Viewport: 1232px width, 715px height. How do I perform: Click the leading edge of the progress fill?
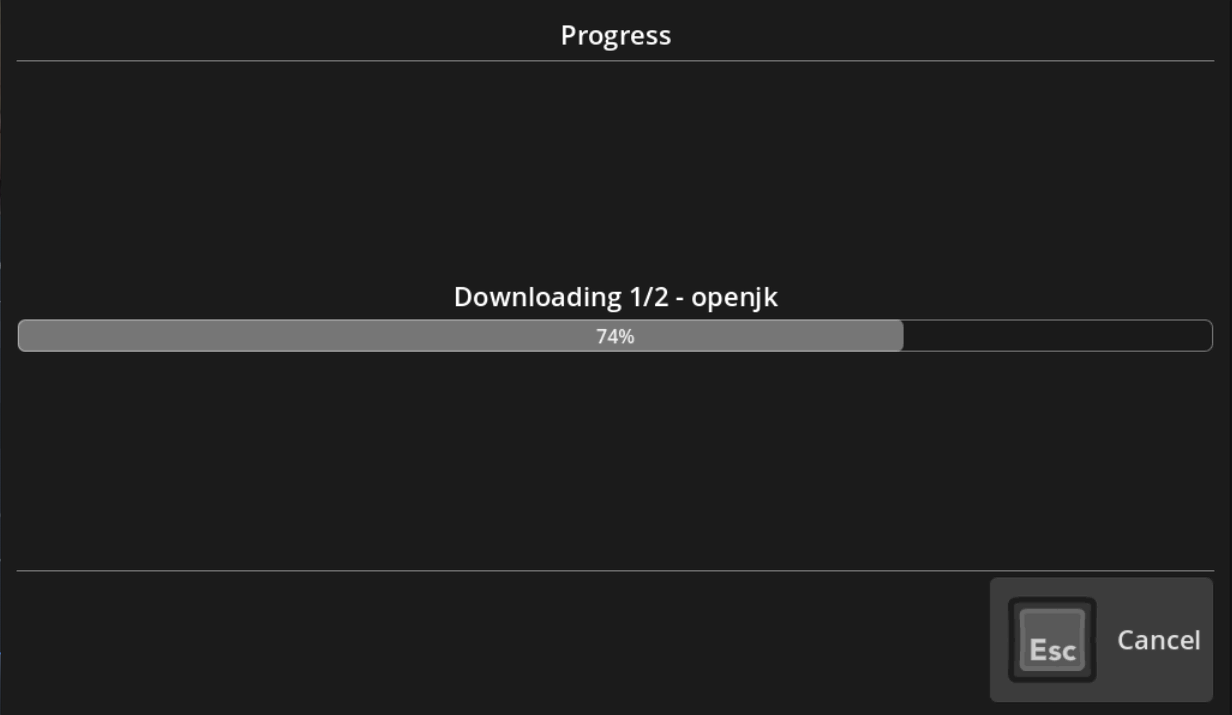900,336
